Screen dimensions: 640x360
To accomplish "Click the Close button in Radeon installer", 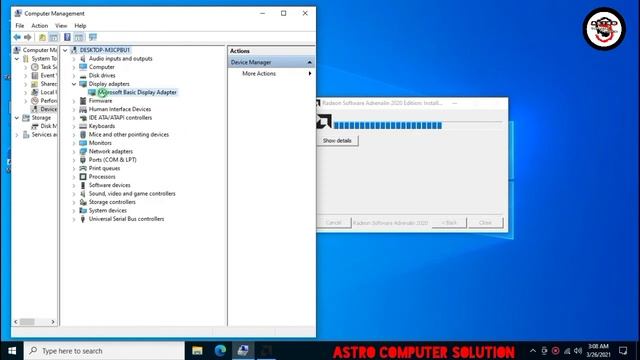I will coord(485,223).
